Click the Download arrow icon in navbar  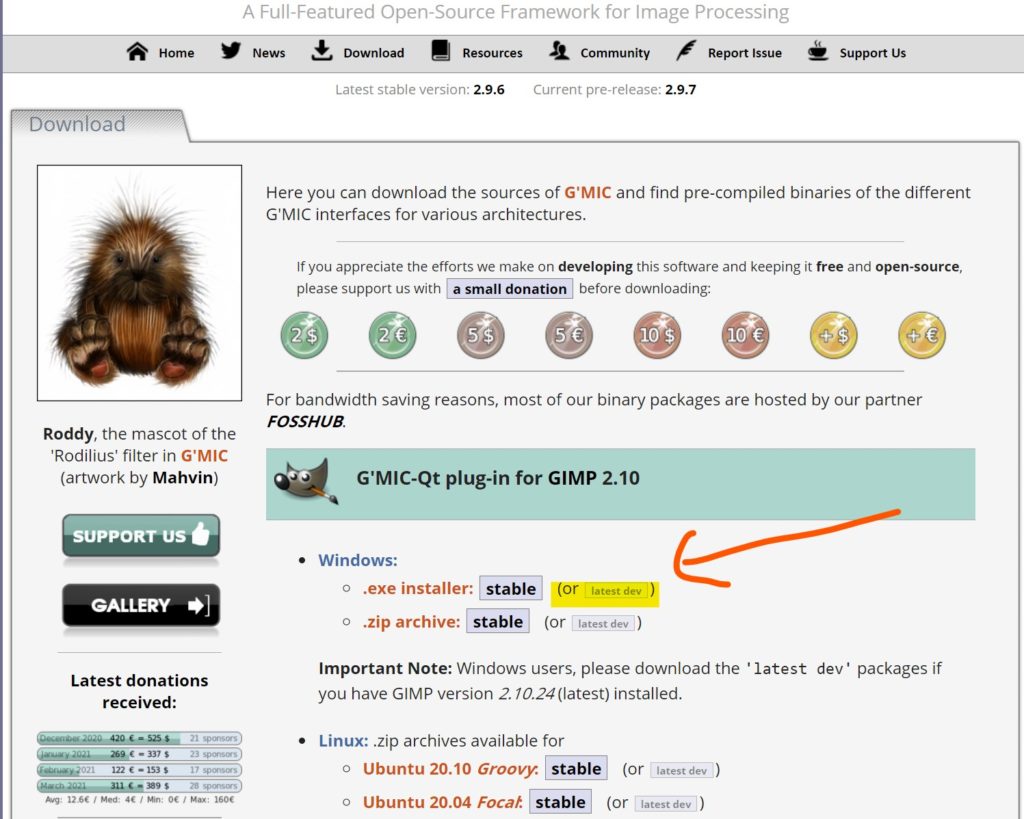click(x=321, y=51)
